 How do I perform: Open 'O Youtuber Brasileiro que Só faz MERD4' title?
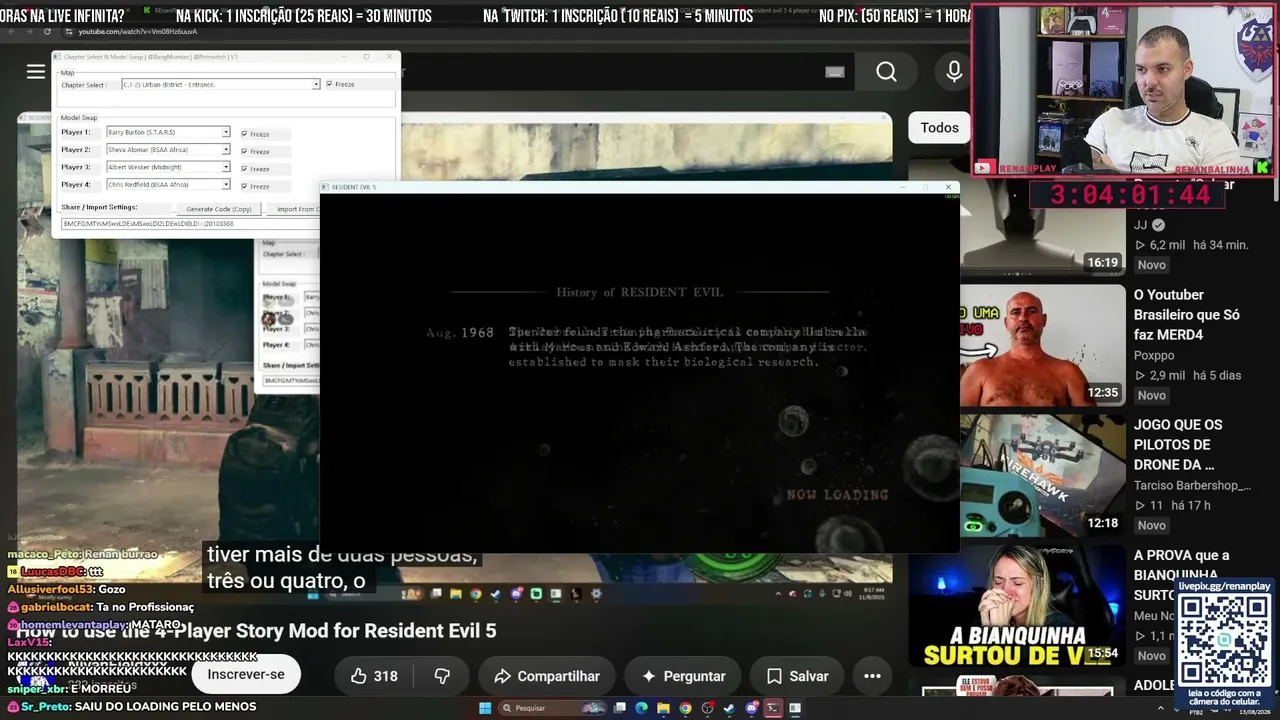pos(1187,315)
